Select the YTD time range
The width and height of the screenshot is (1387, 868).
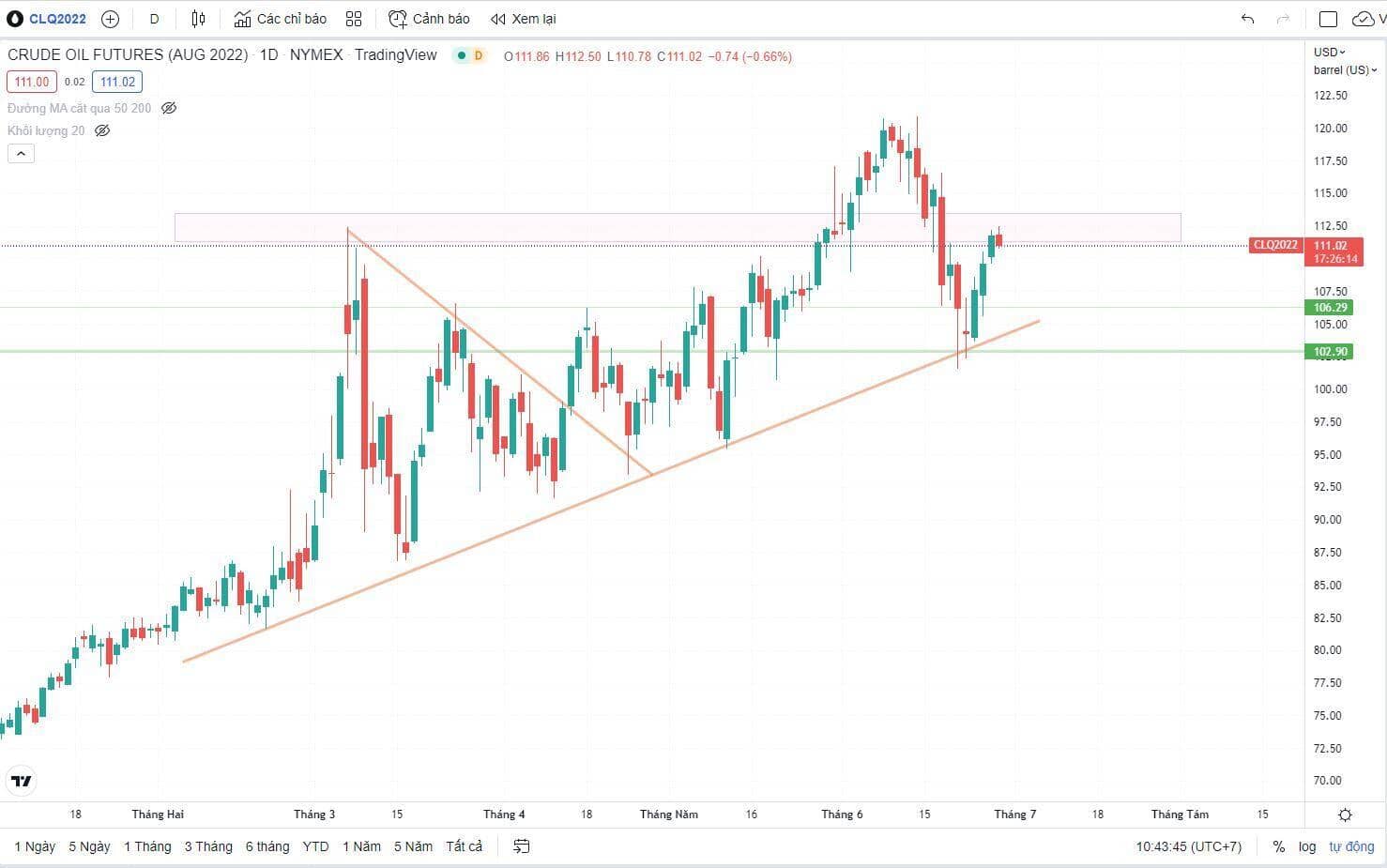pos(315,846)
